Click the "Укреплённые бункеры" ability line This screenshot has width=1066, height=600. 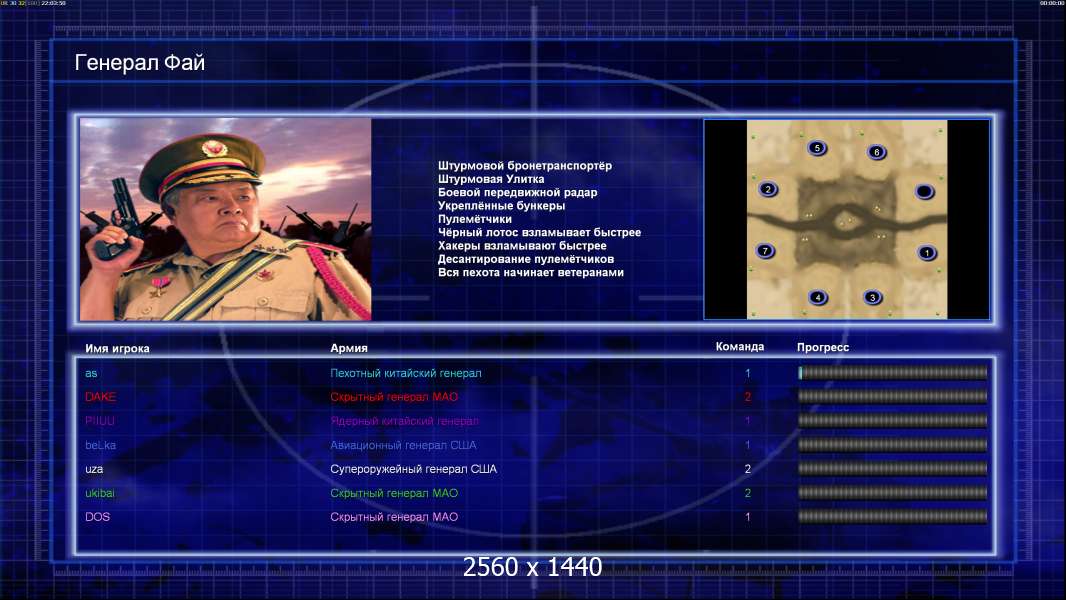pyautogui.click(x=501, y=205)
